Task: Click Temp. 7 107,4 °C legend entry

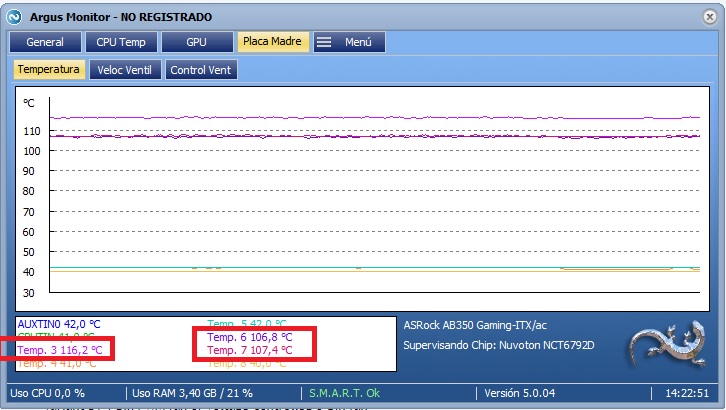Action: click(x=250, y=351)
